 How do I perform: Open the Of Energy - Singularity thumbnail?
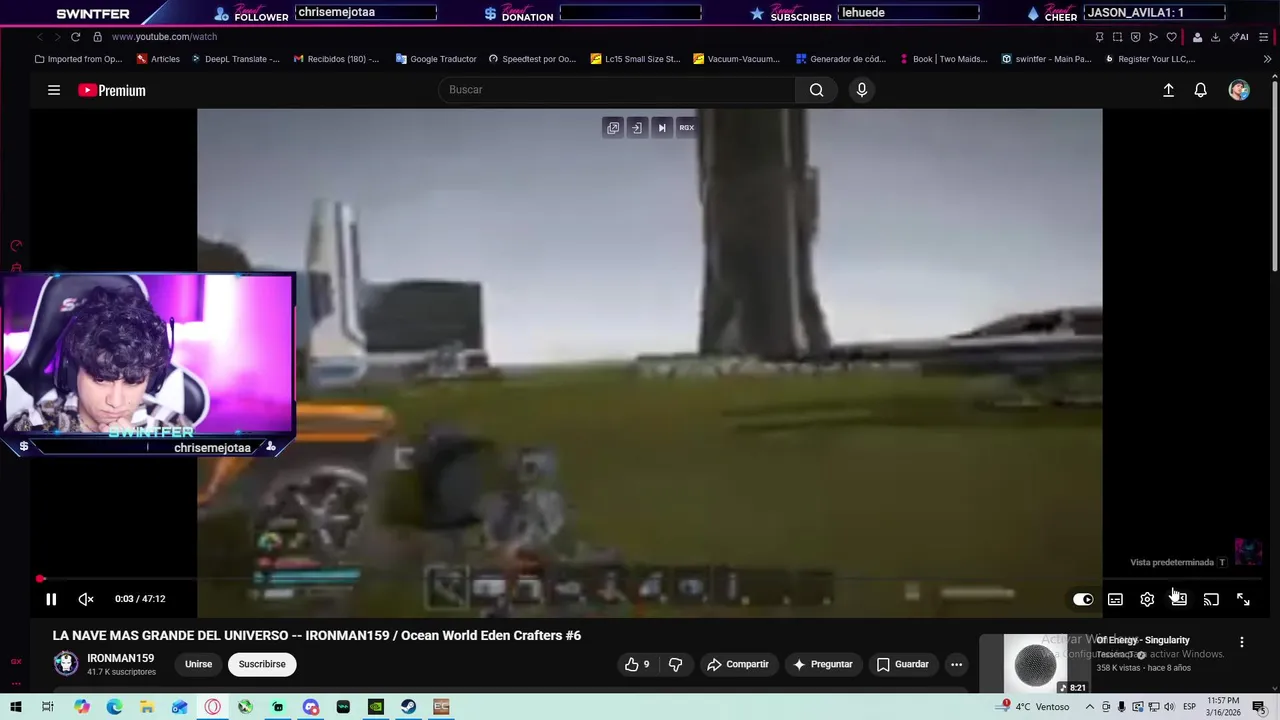1035,663
